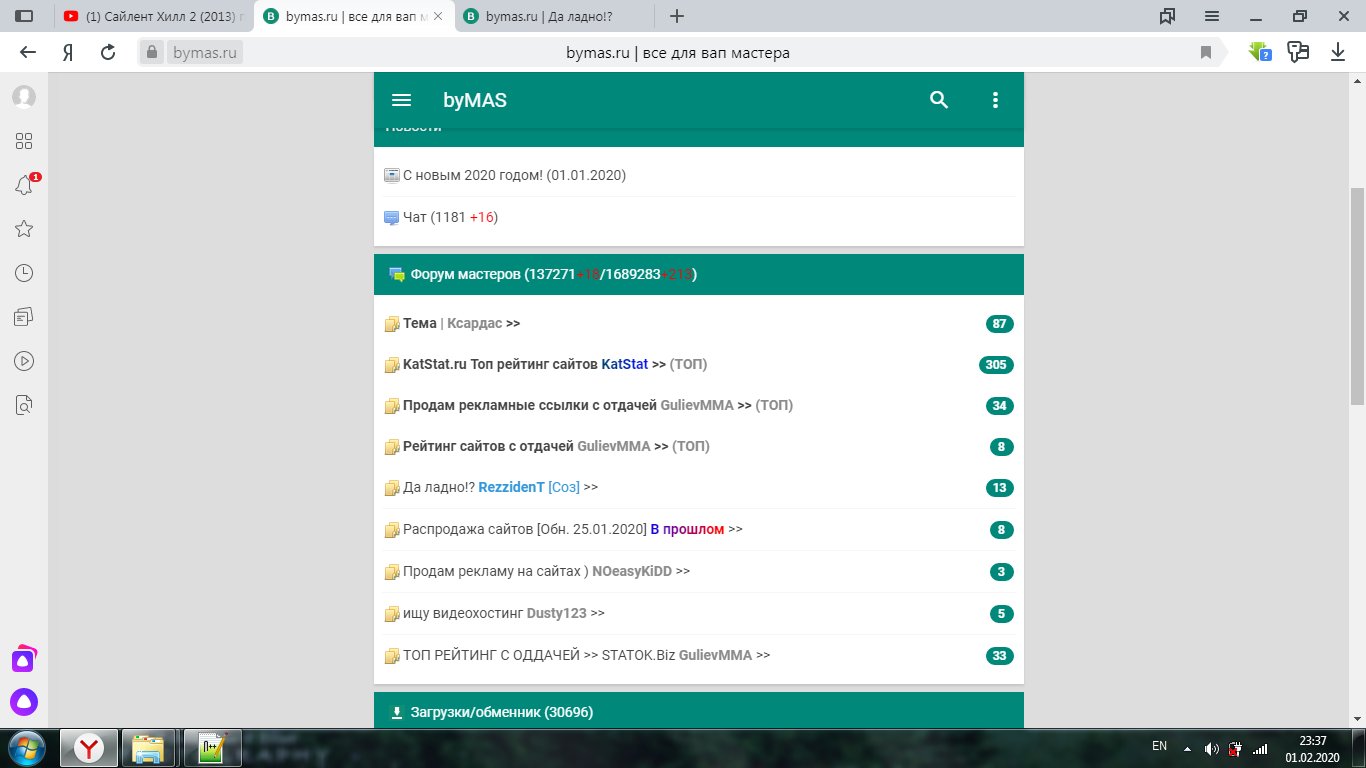Open the byMAS hamburger menu

(x=401, y=100)
